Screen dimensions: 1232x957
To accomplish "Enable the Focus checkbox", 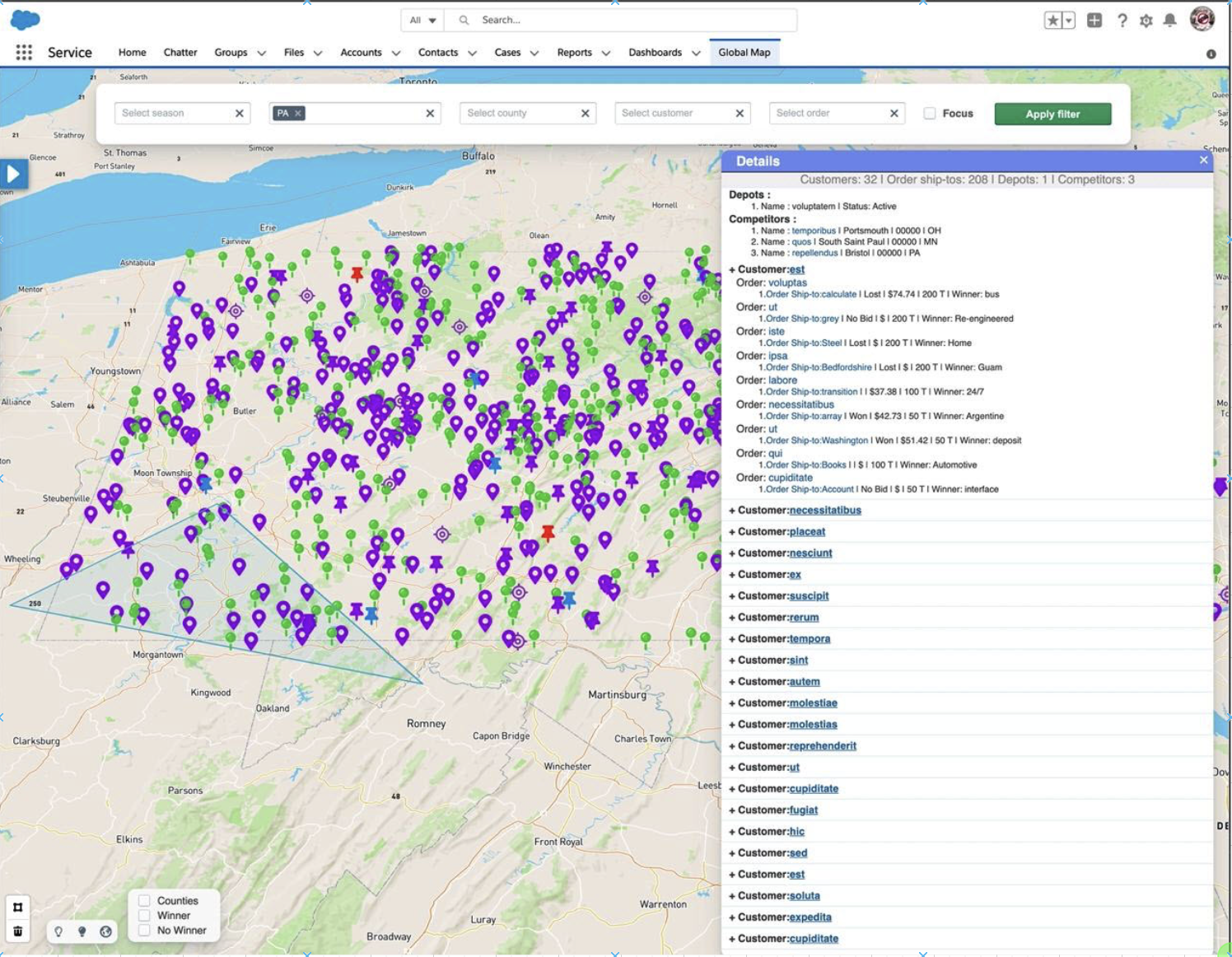I will [x=930, y=114].
